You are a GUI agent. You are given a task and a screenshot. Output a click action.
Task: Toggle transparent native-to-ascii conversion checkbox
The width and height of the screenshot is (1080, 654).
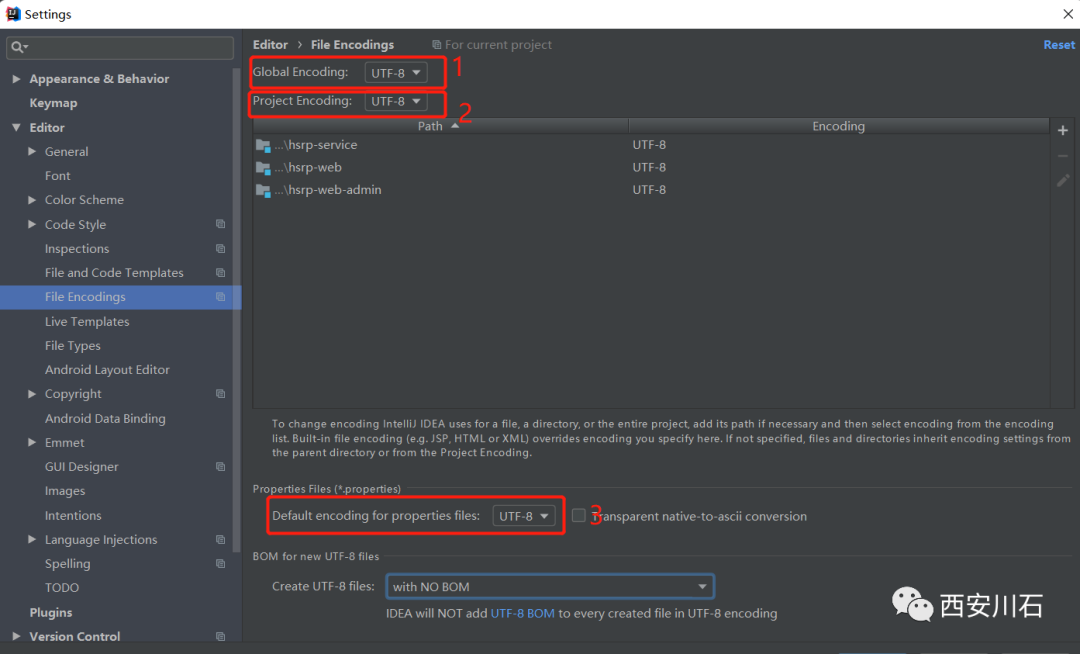click(579, 516)
